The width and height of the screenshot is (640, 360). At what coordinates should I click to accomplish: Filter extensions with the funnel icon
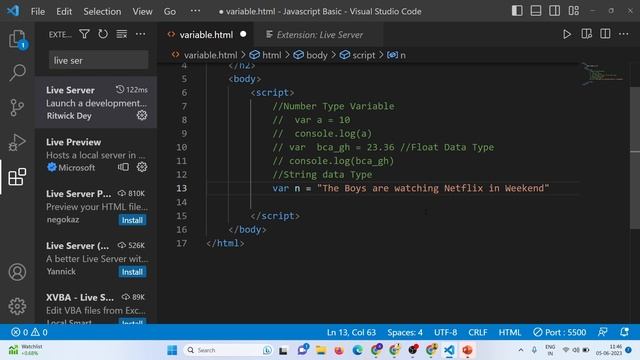click(84, 34)
